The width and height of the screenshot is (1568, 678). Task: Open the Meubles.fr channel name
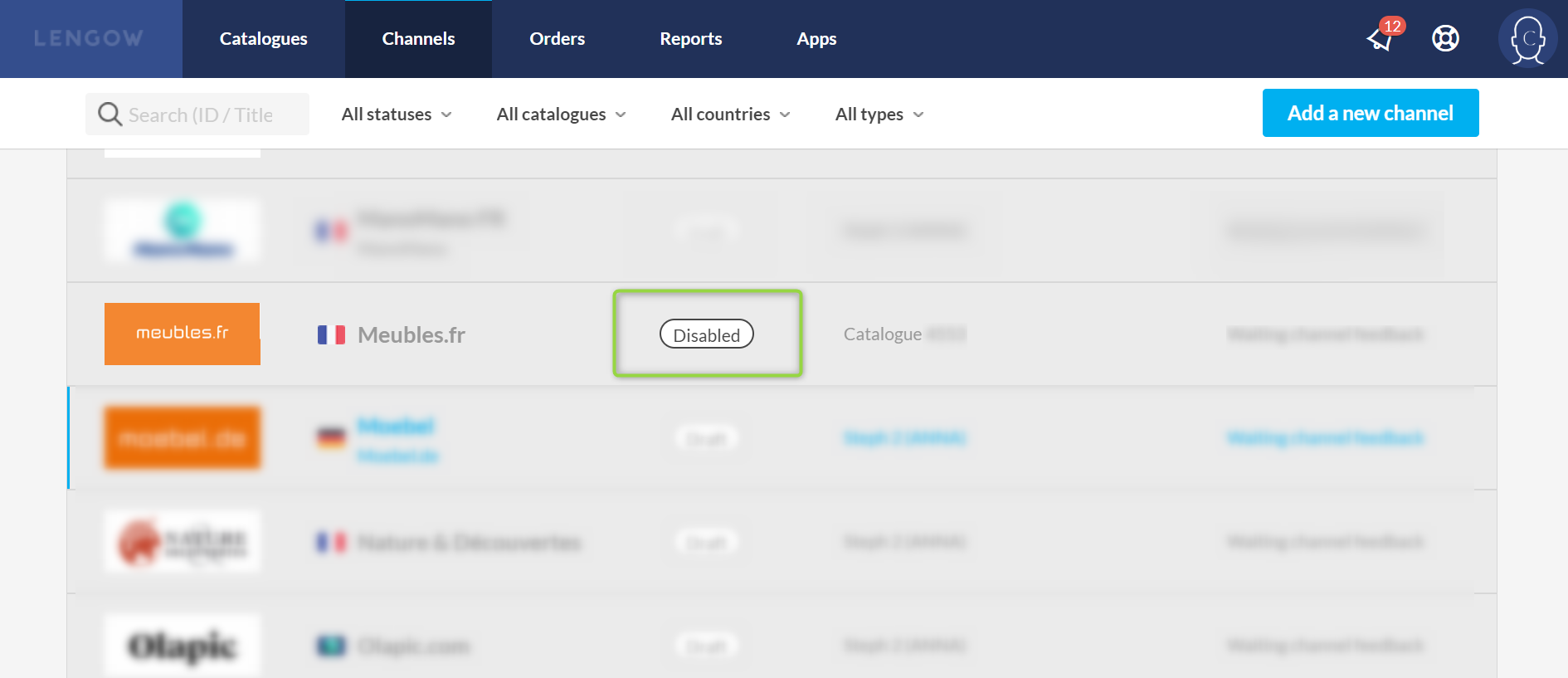(411, 334)
